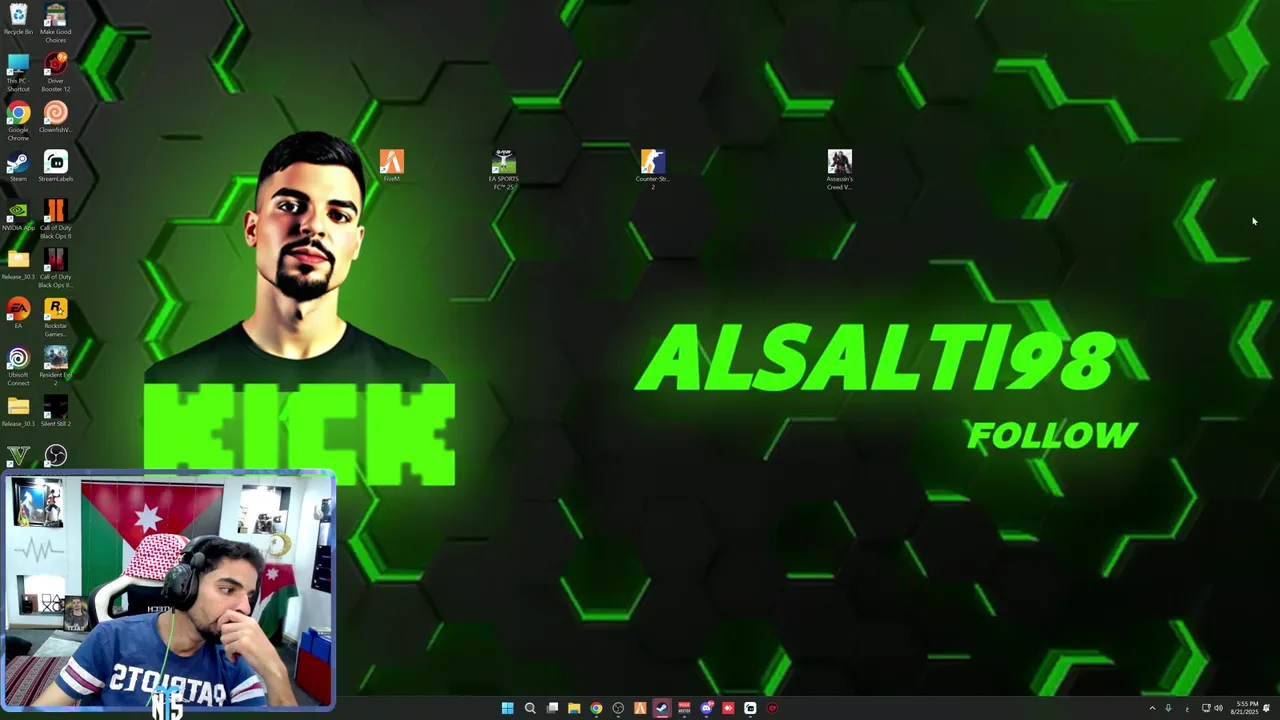Open FiveM from the taskbar

tap(640, 708)
